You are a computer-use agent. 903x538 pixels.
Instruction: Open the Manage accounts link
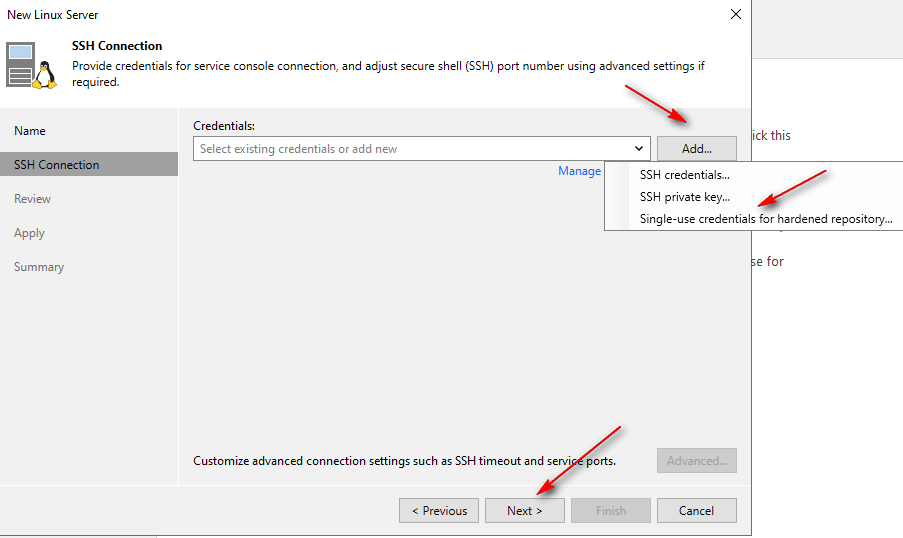[x=580, y=171]
